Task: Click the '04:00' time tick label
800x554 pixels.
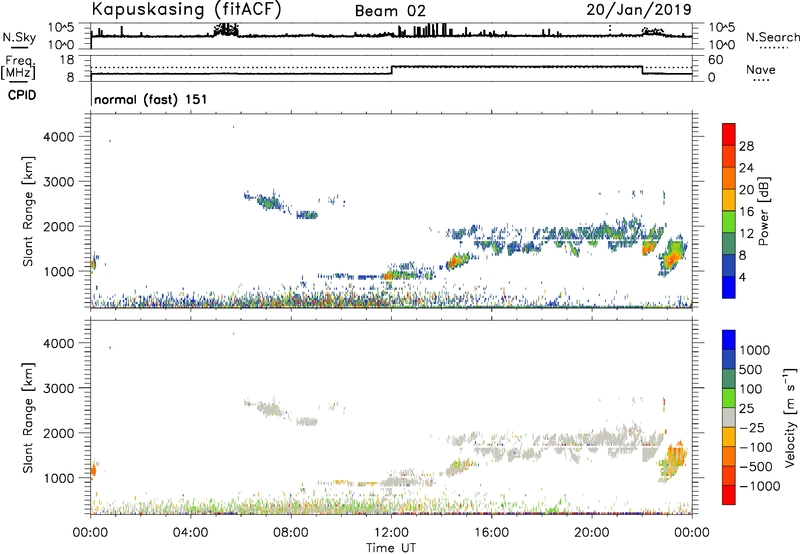Action: click(190, 533)
